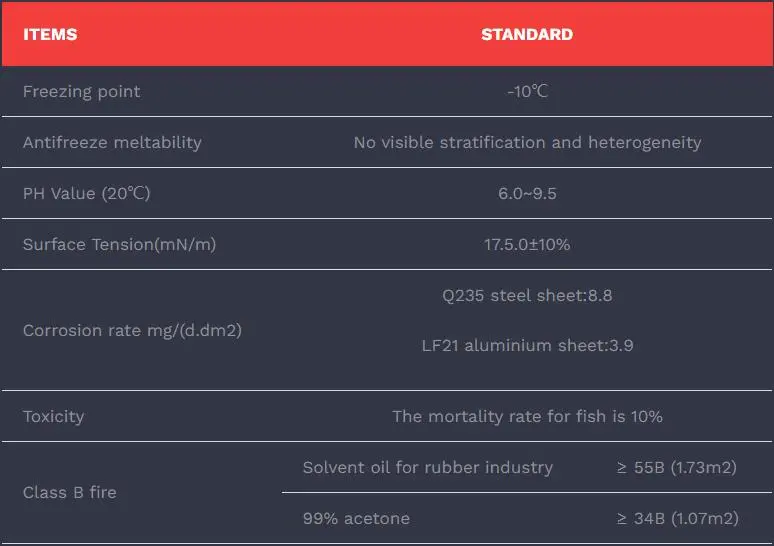Select the Toxicity row label

[53, 416]
